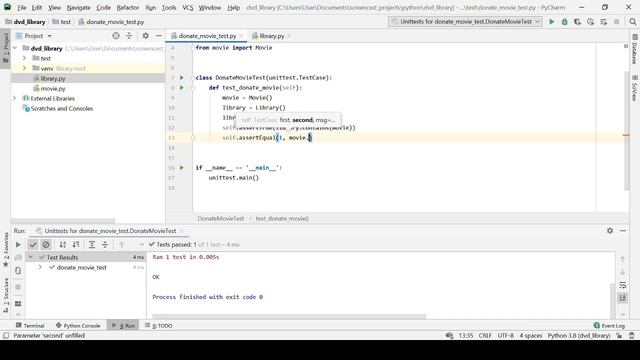Open Project panel settings gear
This screenshot has width=640, height=360.
145,36
